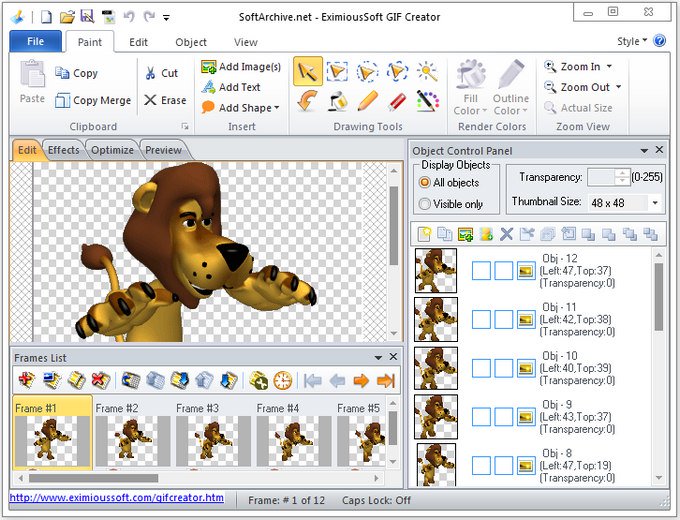Click the Transparency input field
Screen dimensions: 680x520
tap(601, 177)
